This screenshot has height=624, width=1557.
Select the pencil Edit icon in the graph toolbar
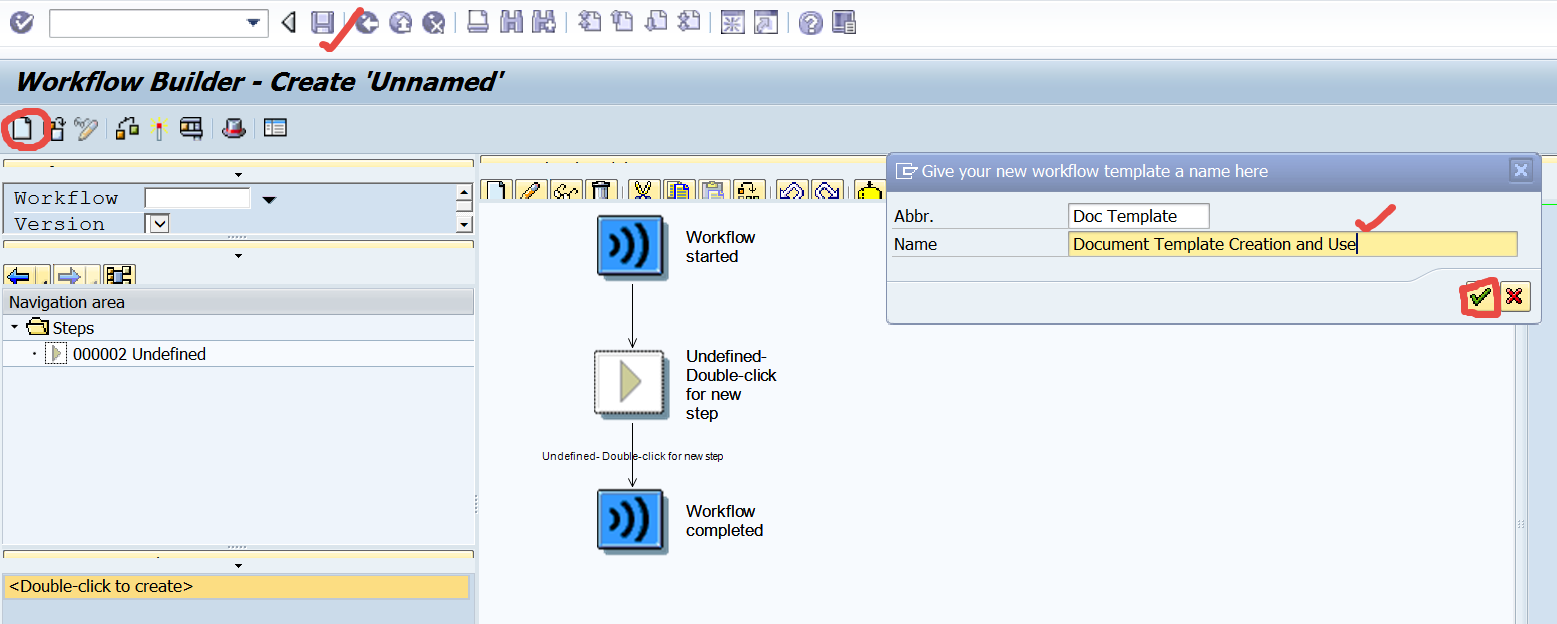tap(531, 190)
